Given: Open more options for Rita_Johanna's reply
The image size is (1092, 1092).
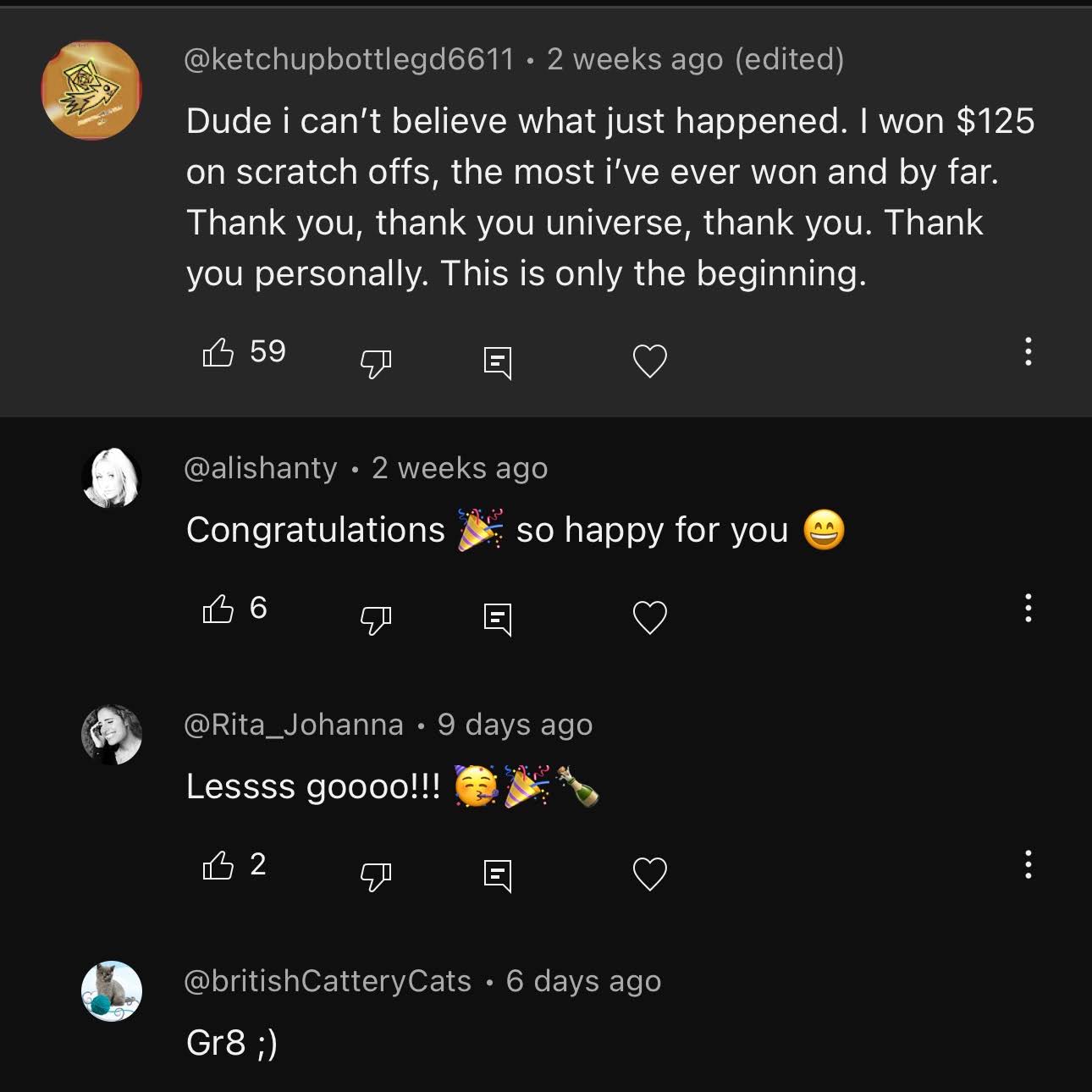Looking at the screenshot, I should [1028, 864].
